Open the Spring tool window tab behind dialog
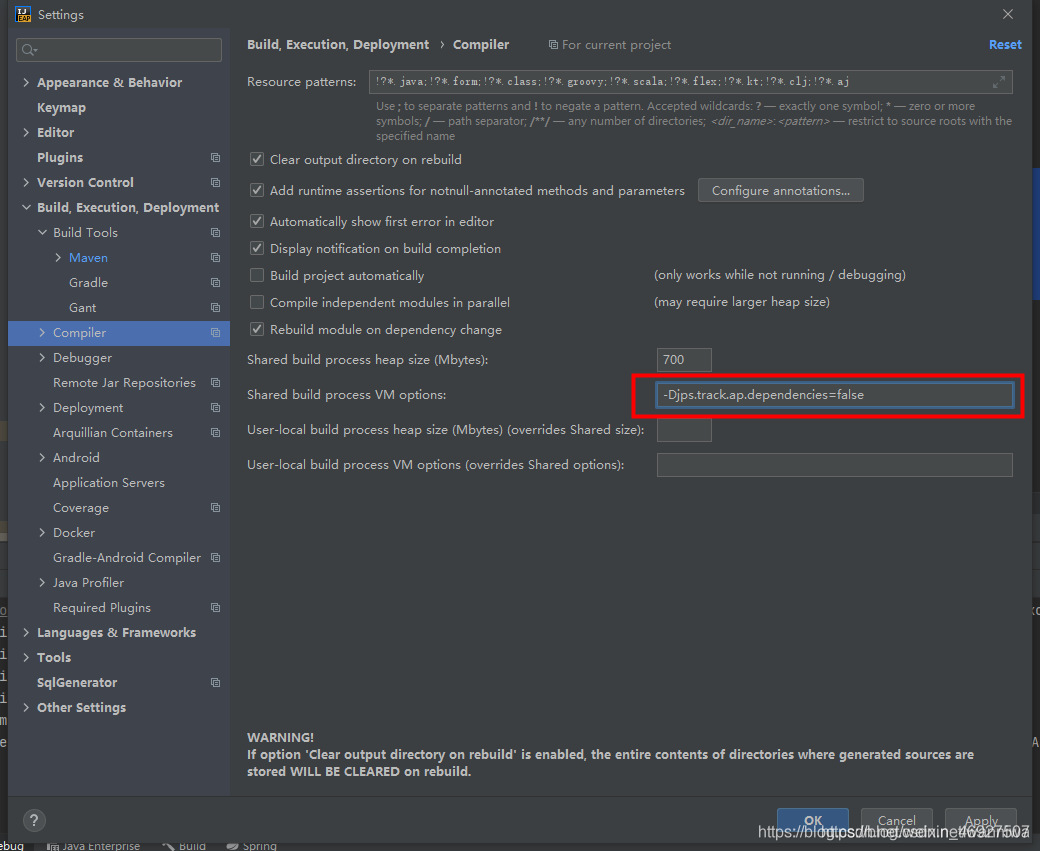The width and height of the screenshot is (1040, 851). click(x=251, y=846)
